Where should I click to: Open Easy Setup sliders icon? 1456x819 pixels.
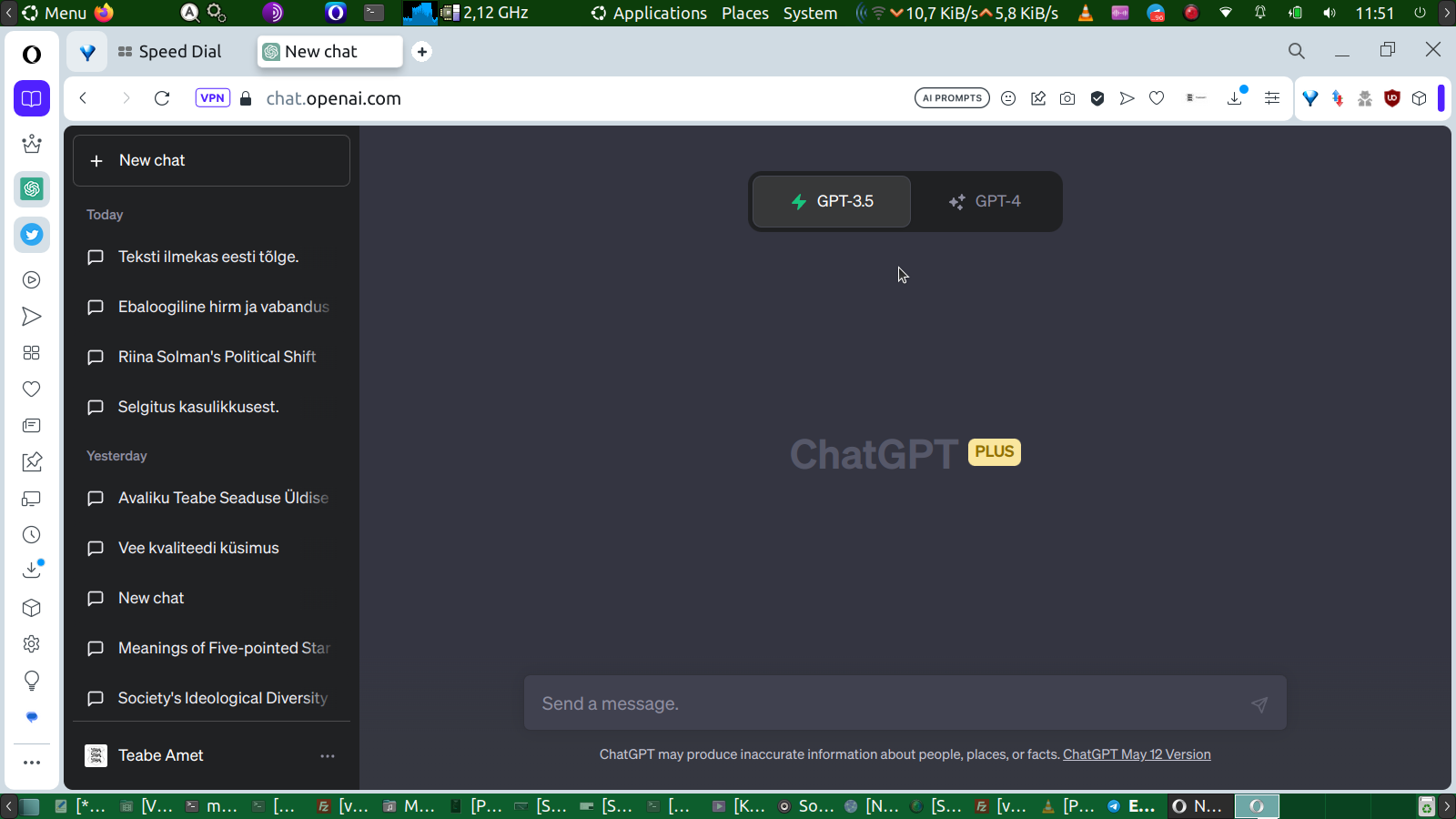(x=1272, y=98)
